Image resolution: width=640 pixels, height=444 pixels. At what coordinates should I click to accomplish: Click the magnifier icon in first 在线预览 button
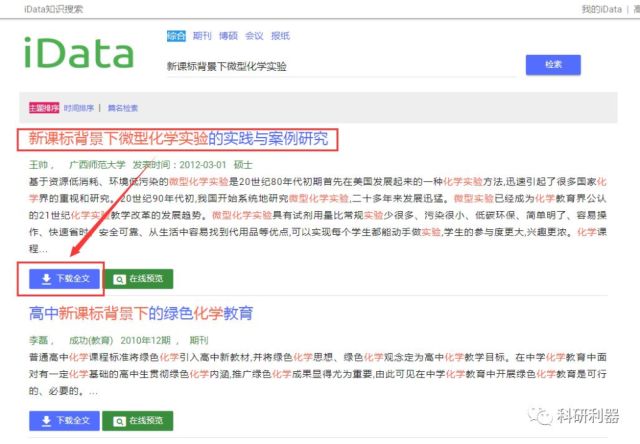[119, 279]
